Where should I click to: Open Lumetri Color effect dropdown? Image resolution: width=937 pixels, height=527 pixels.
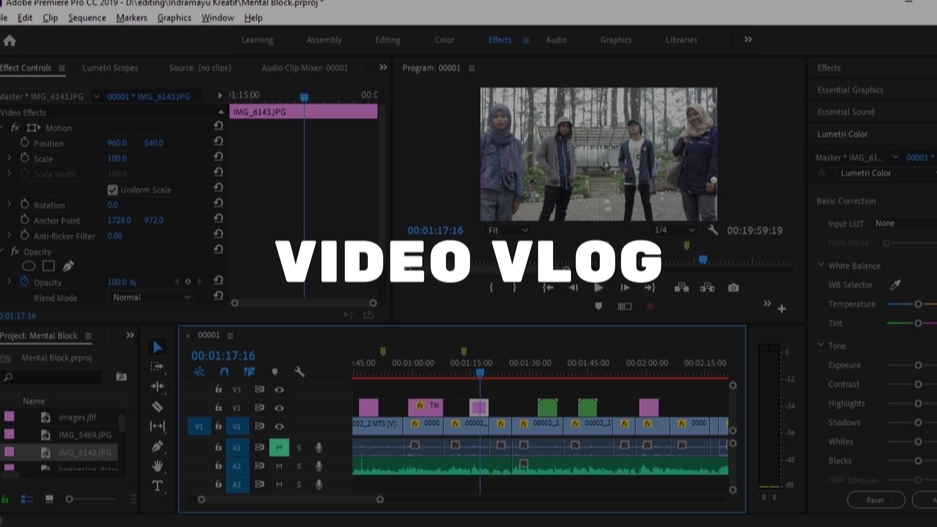[886, 173]
